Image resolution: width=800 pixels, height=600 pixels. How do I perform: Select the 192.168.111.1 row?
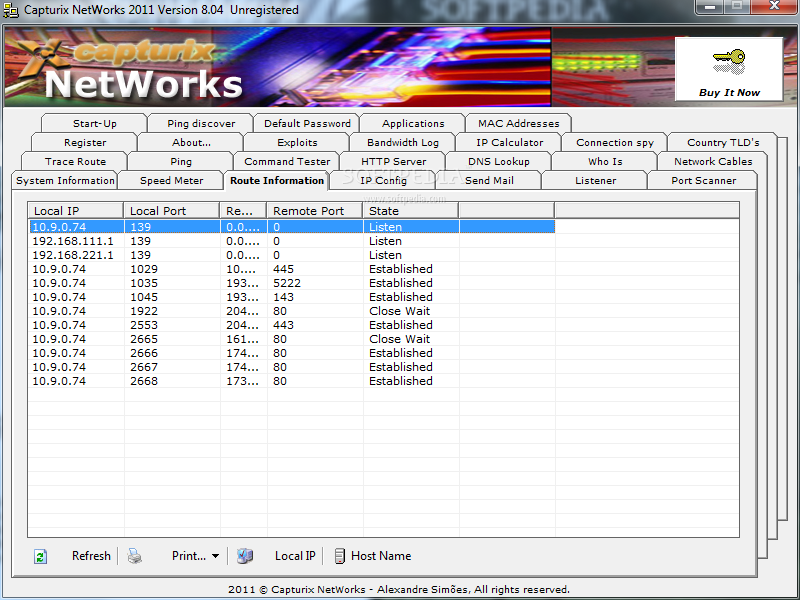coord(292,241)
